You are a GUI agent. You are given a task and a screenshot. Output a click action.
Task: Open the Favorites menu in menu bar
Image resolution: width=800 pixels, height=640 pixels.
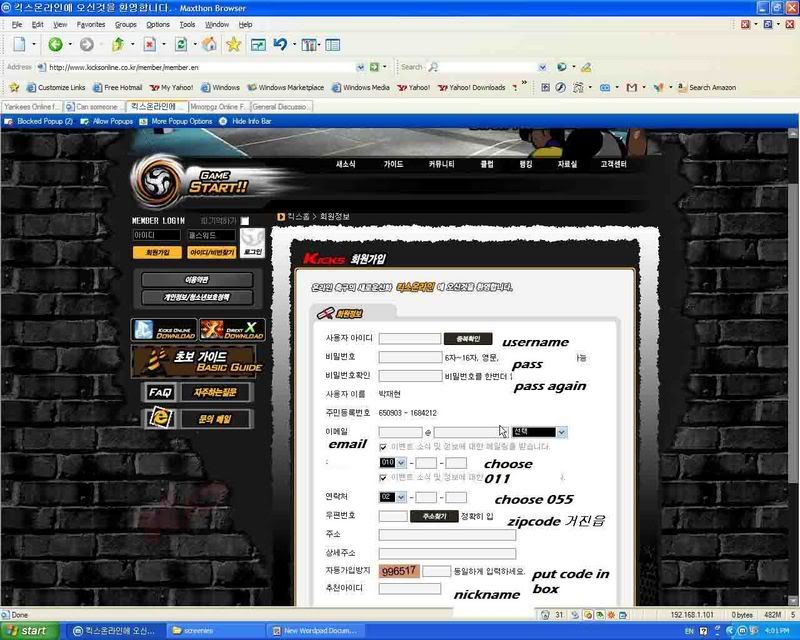[x=91, y=24]
